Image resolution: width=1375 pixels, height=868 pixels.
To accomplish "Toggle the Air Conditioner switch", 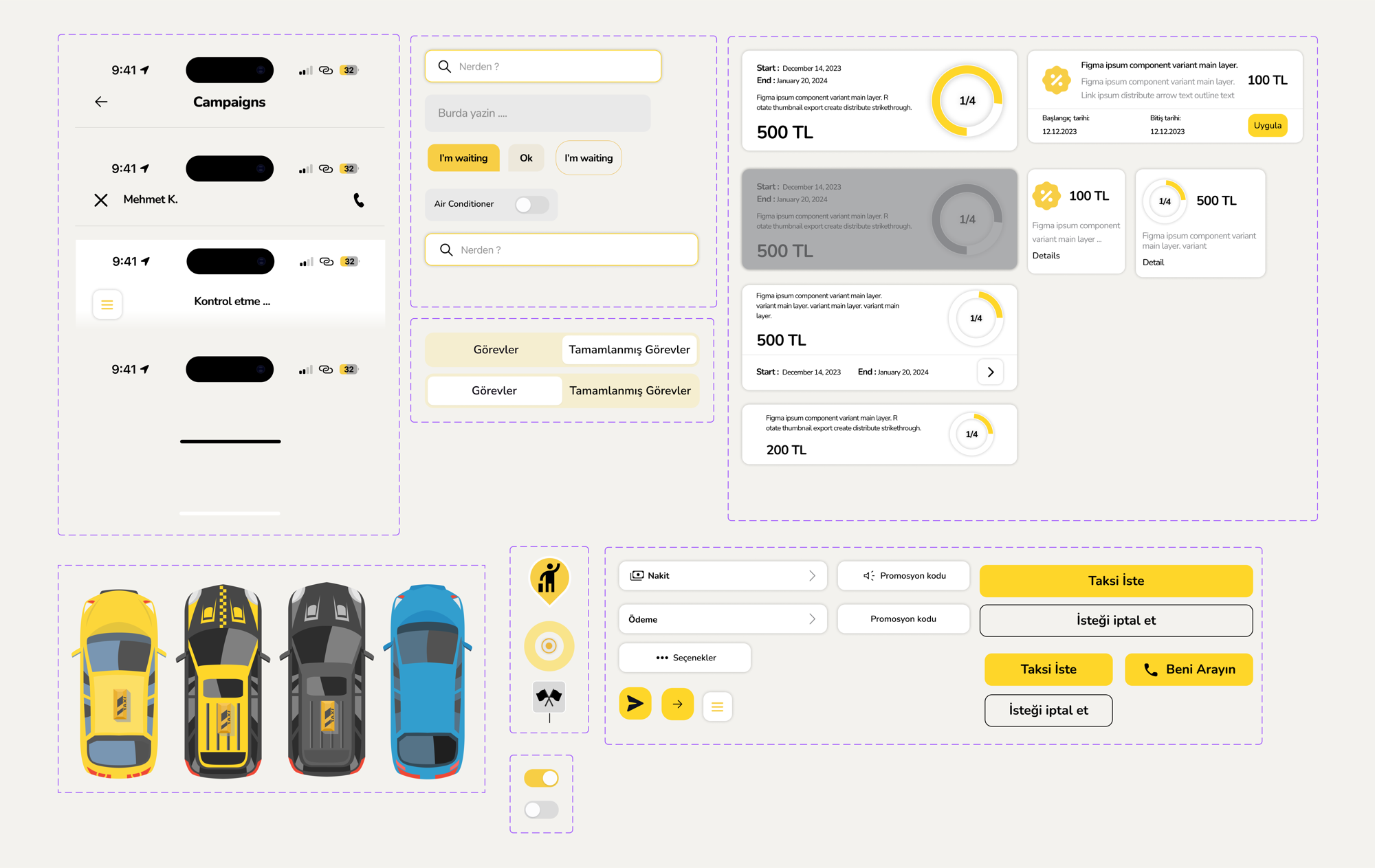I will [x=531, y=204].
